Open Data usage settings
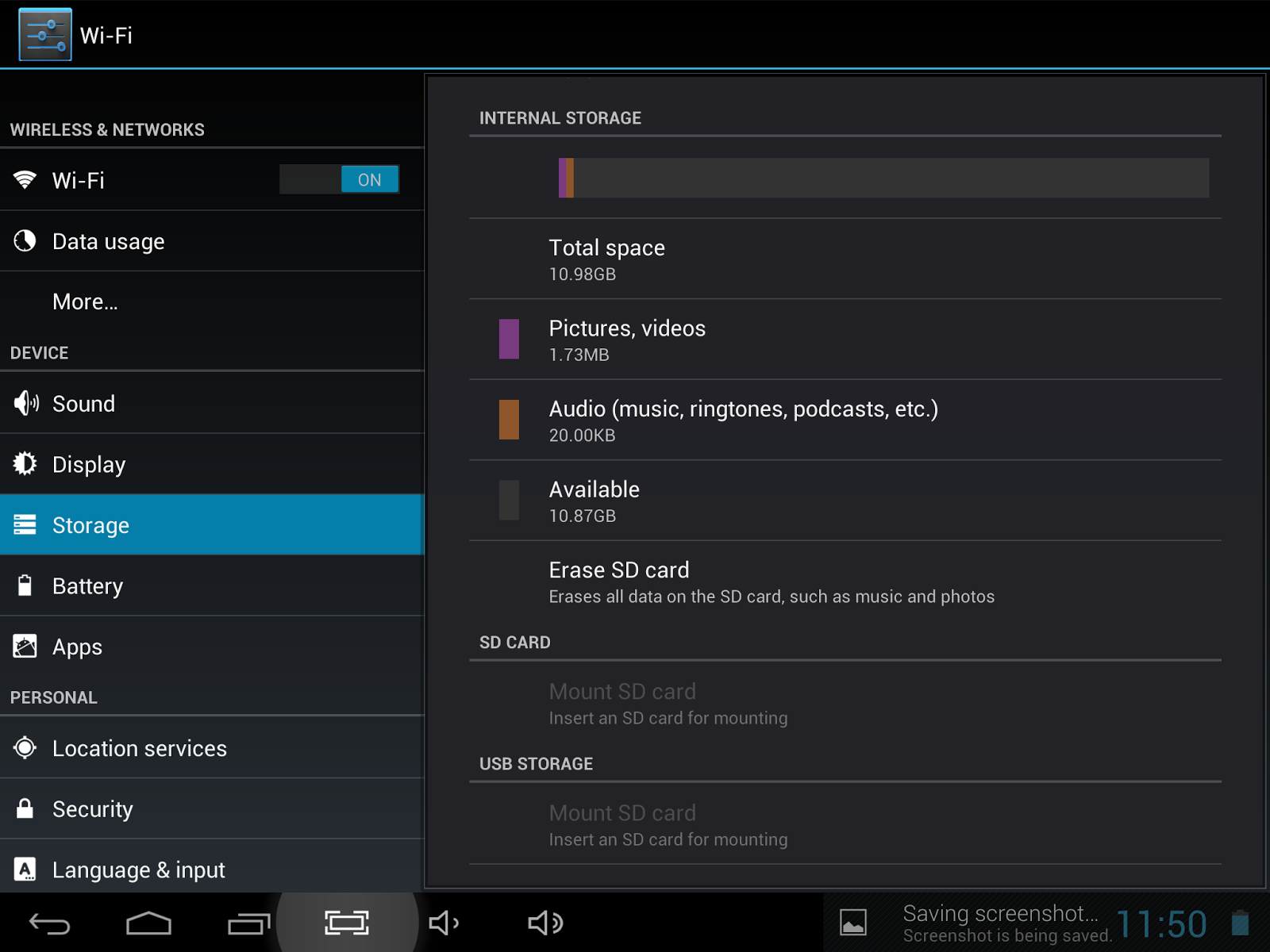This screenshot has width=1270, height=952. (x=212, y=241)
